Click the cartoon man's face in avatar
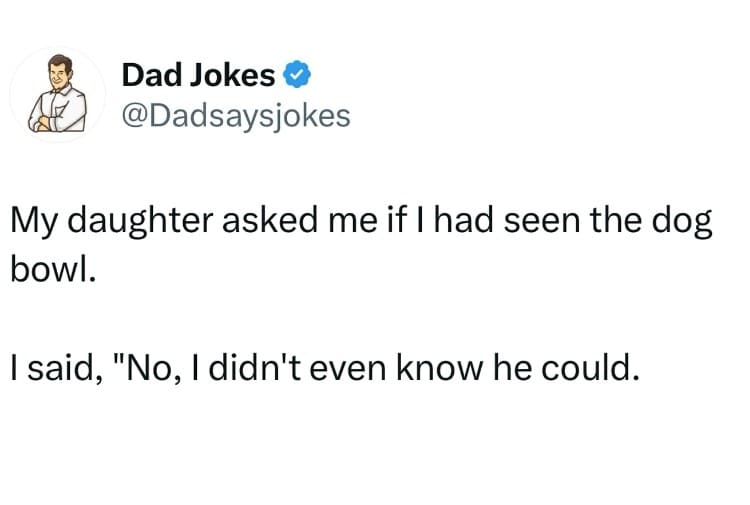750x505 pixels. coord(61,73)
